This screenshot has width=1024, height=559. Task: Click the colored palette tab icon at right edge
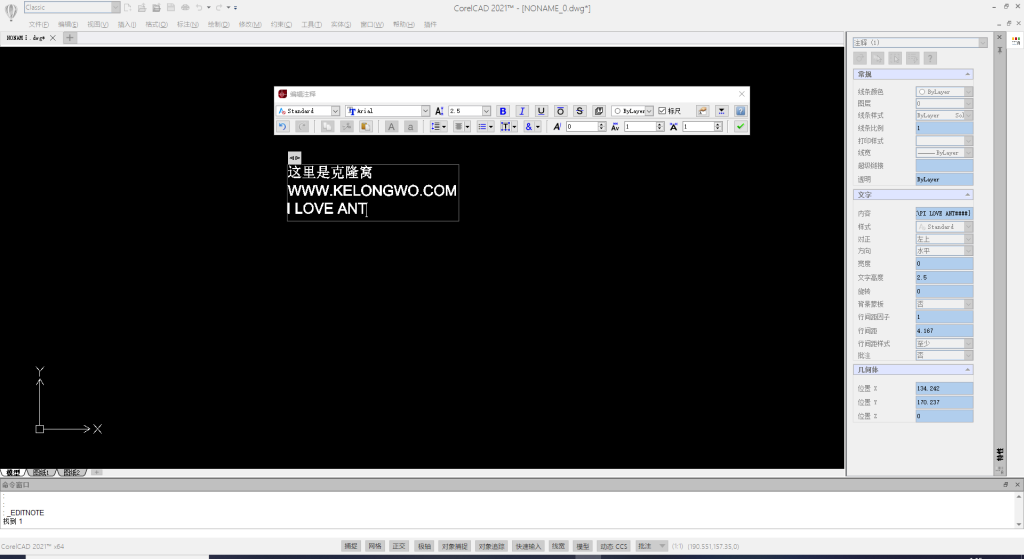pyautogui.click(x=1016, y=40)
